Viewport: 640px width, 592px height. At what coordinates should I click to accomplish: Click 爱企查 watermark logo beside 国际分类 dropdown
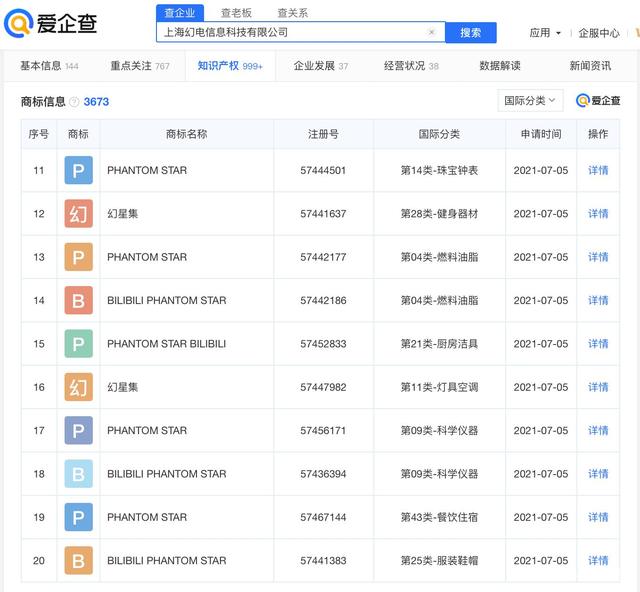598,100
